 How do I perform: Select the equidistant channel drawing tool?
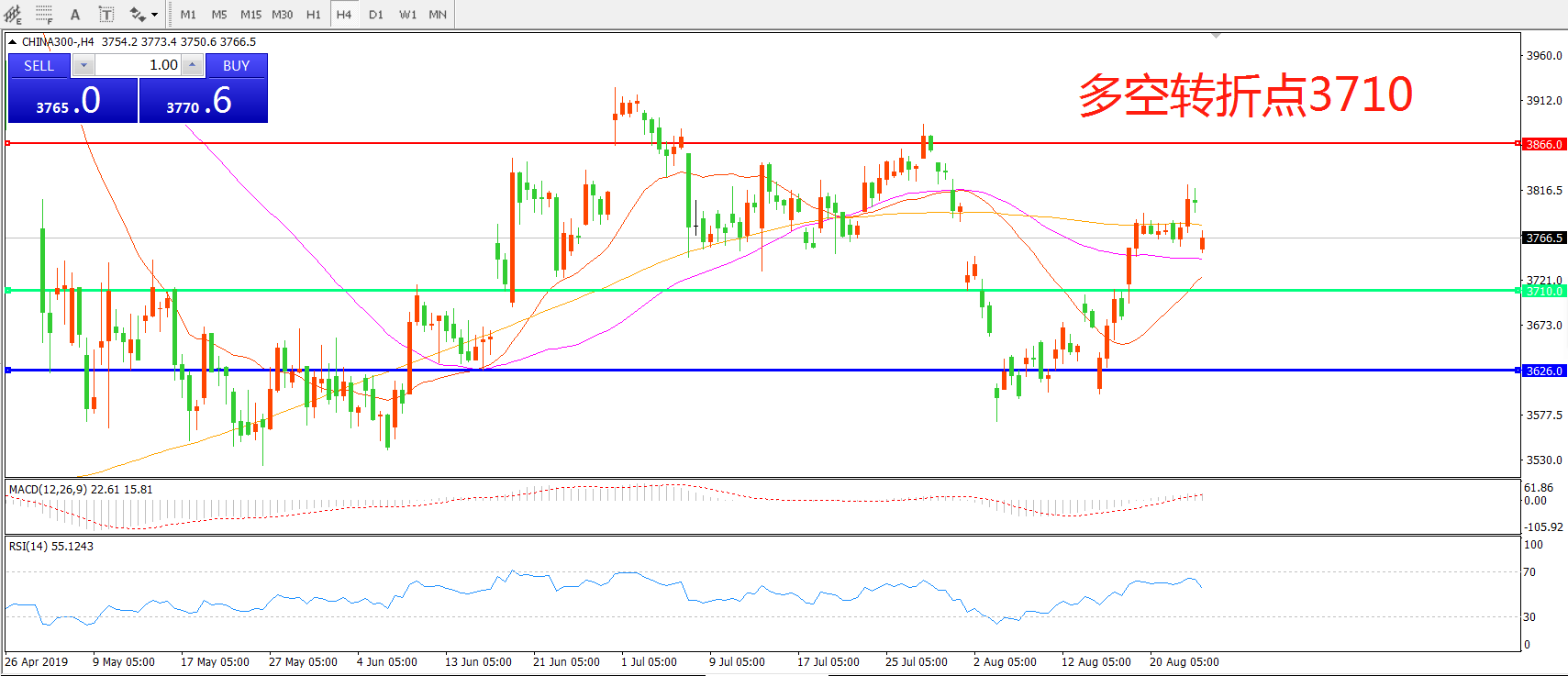click(13, 15)
